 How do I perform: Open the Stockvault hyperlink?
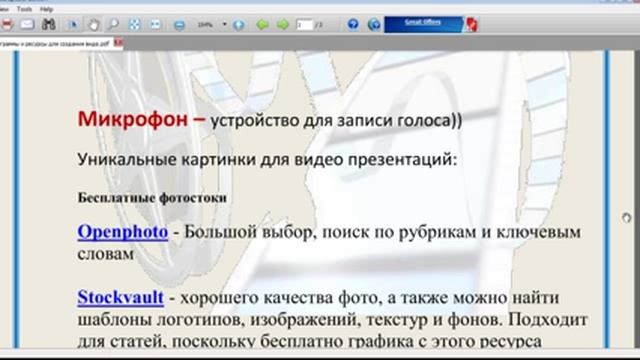tap(121, 297)
